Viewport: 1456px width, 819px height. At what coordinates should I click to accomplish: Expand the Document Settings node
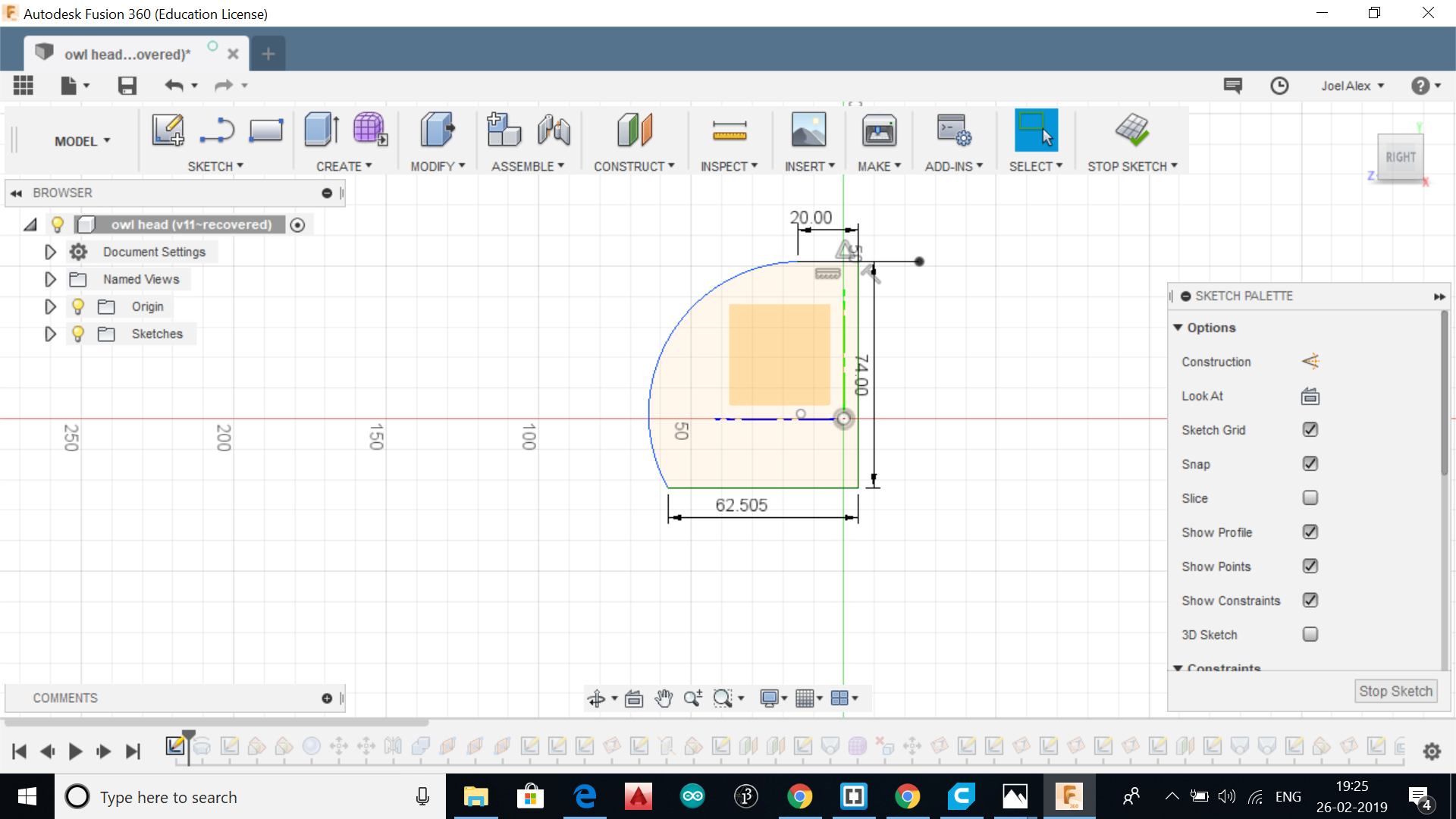click(x=50, y=252)
